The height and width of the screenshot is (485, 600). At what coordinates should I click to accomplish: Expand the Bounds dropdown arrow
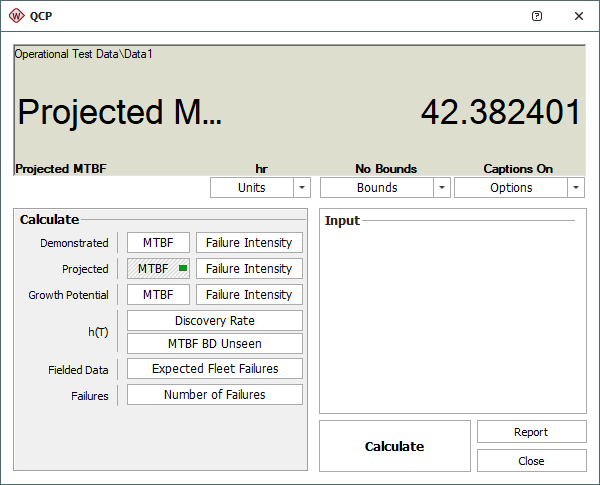coord(441,188)
